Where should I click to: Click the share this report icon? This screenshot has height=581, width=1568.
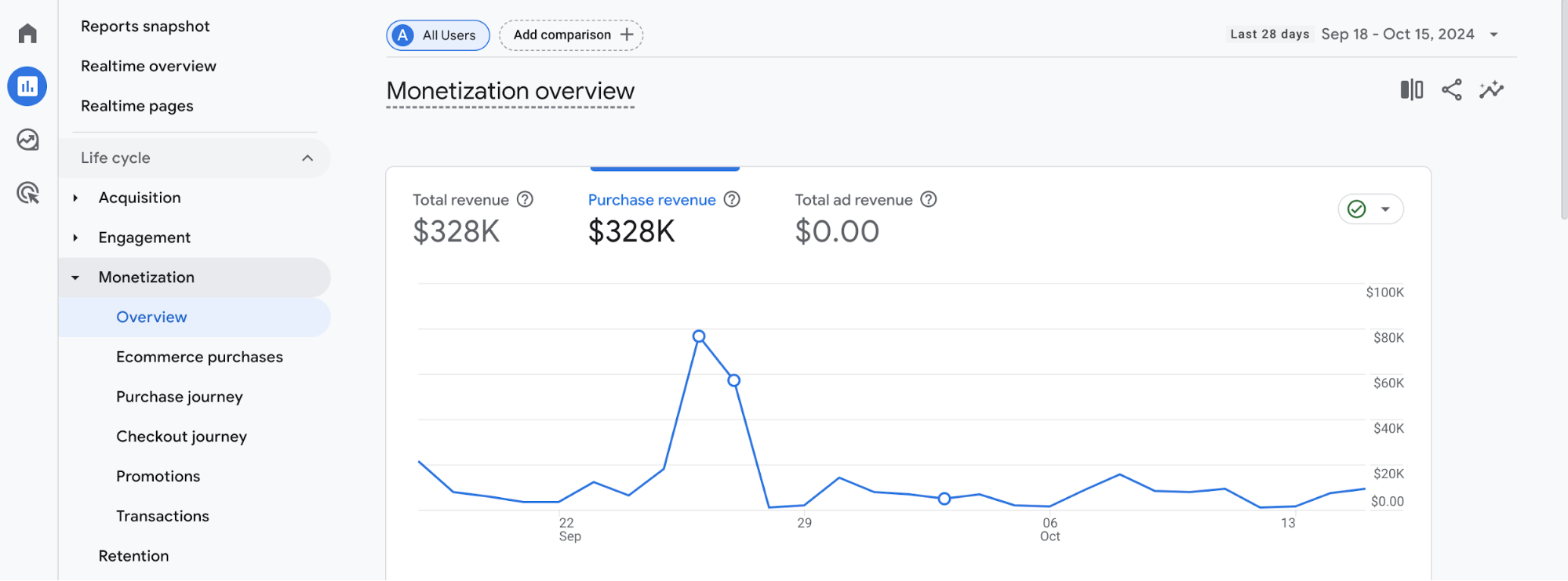click(1452, 89)
